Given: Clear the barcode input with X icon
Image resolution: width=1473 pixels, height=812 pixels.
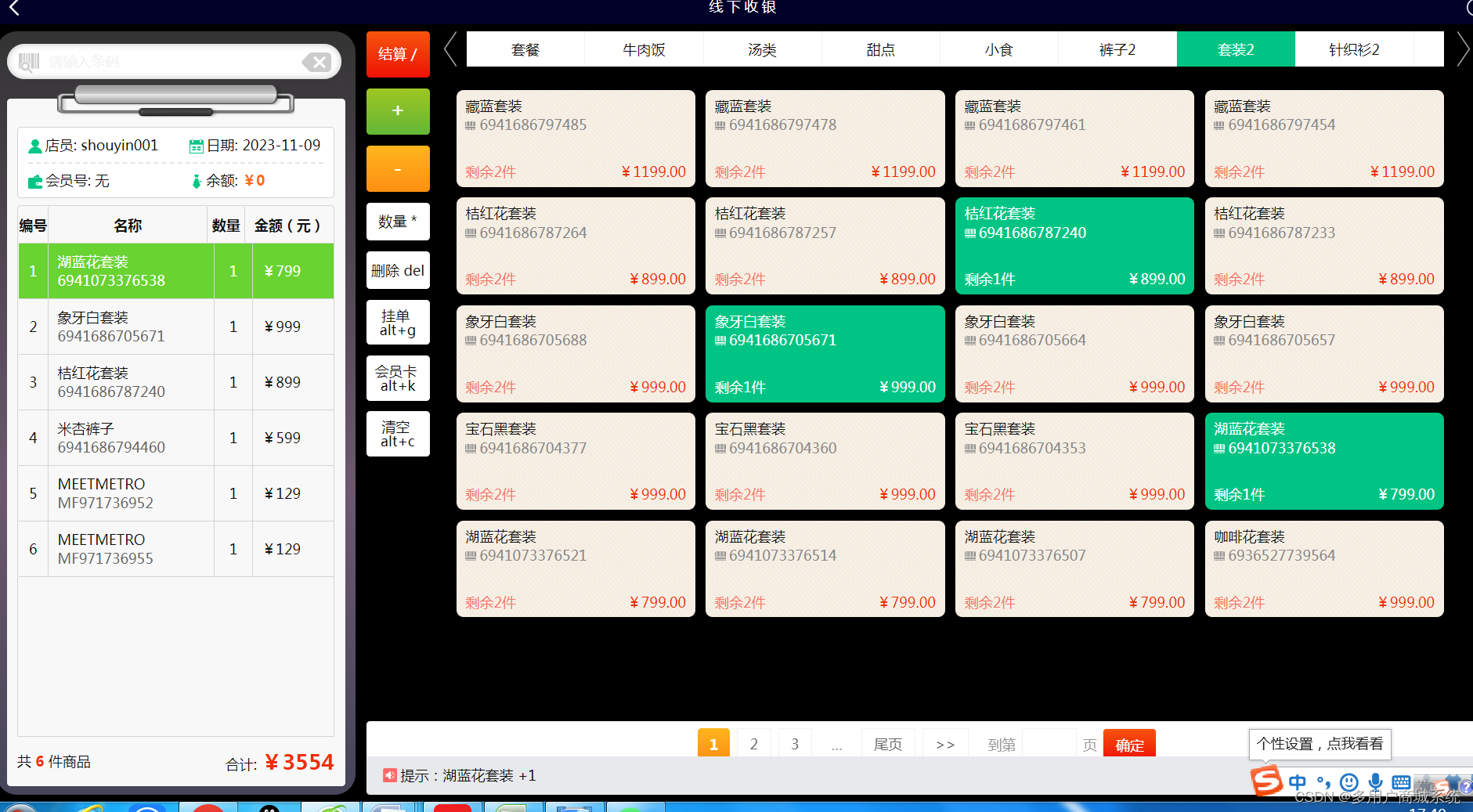Looking at the screenshot, I should (x=317, y=62).
